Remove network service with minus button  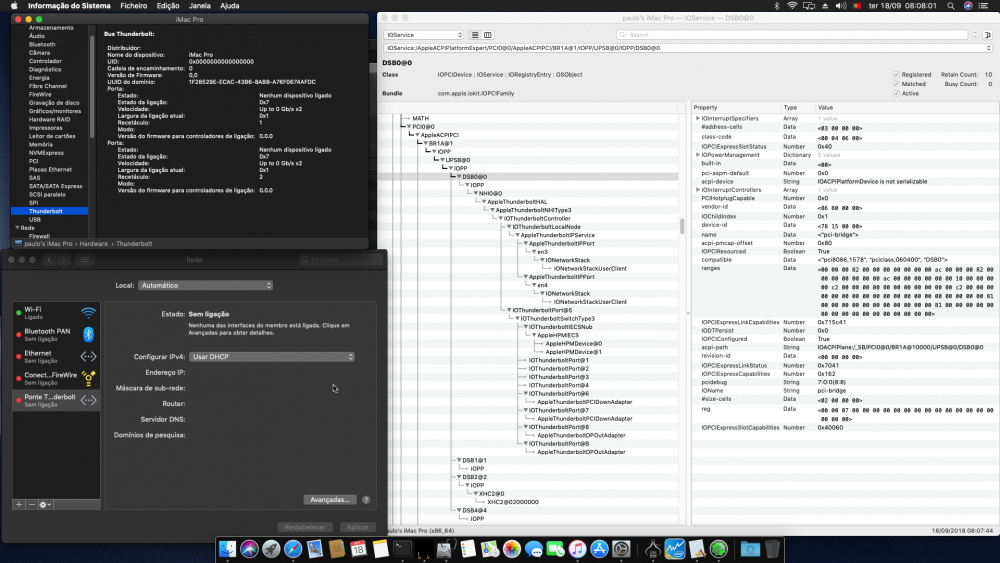point(32,504)
